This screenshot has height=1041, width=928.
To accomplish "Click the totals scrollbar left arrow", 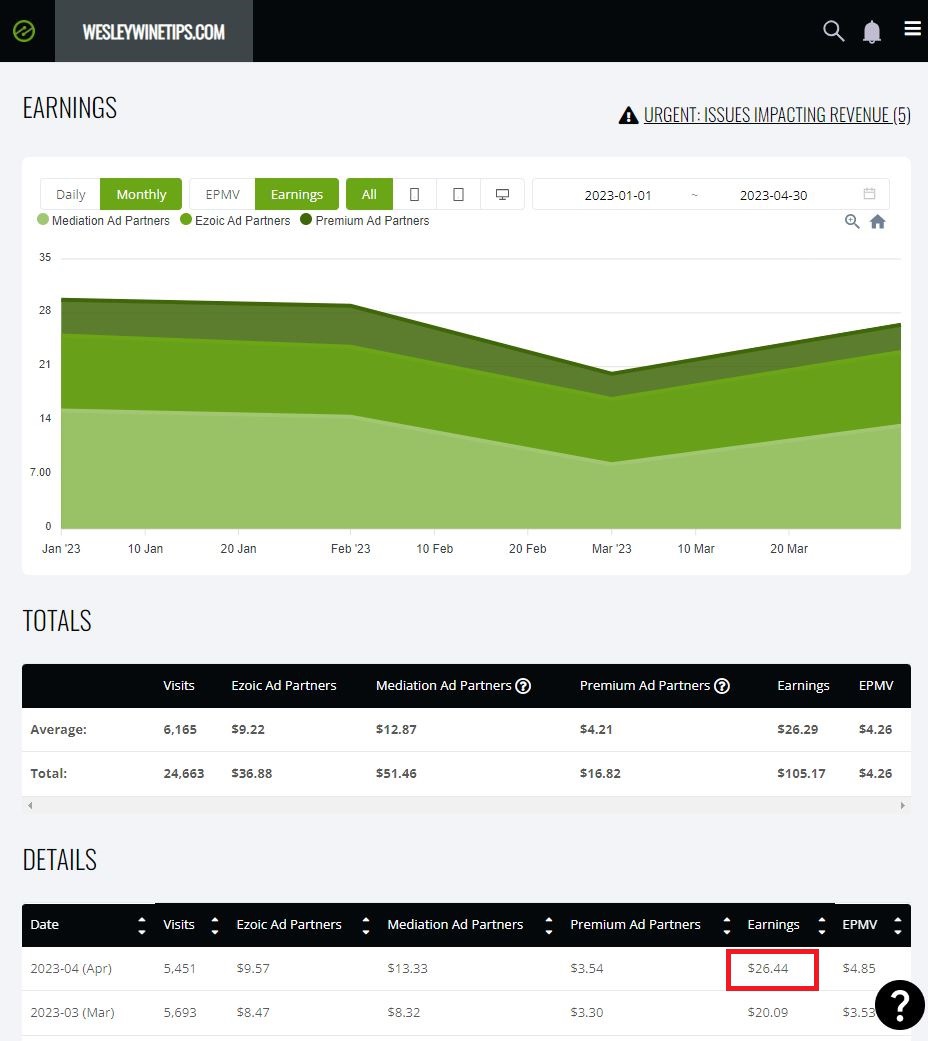I will pyautogui.click(x=30, y=806).
